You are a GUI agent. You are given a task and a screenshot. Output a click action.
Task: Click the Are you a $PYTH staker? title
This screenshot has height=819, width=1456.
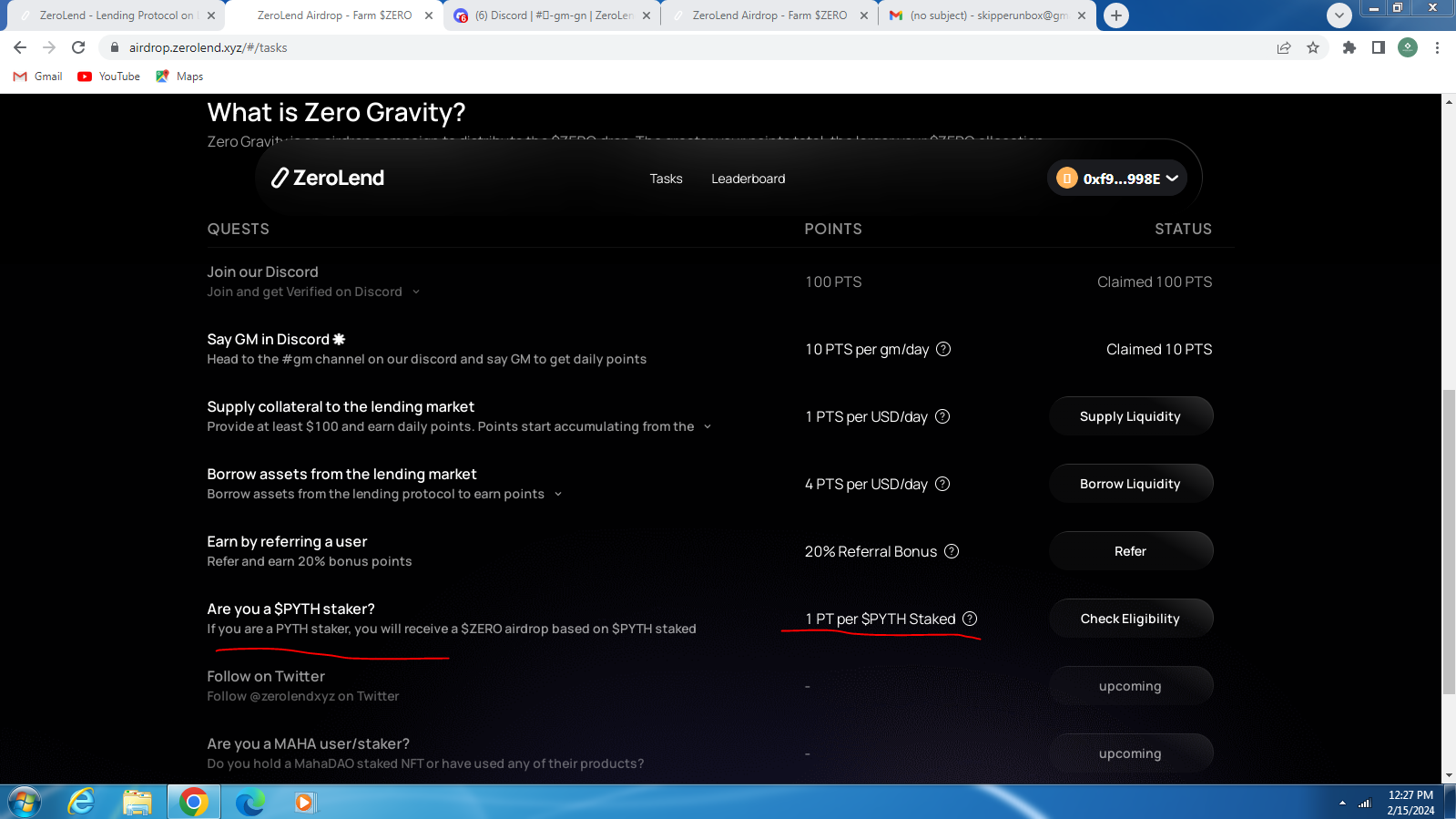tap(290, 609)
